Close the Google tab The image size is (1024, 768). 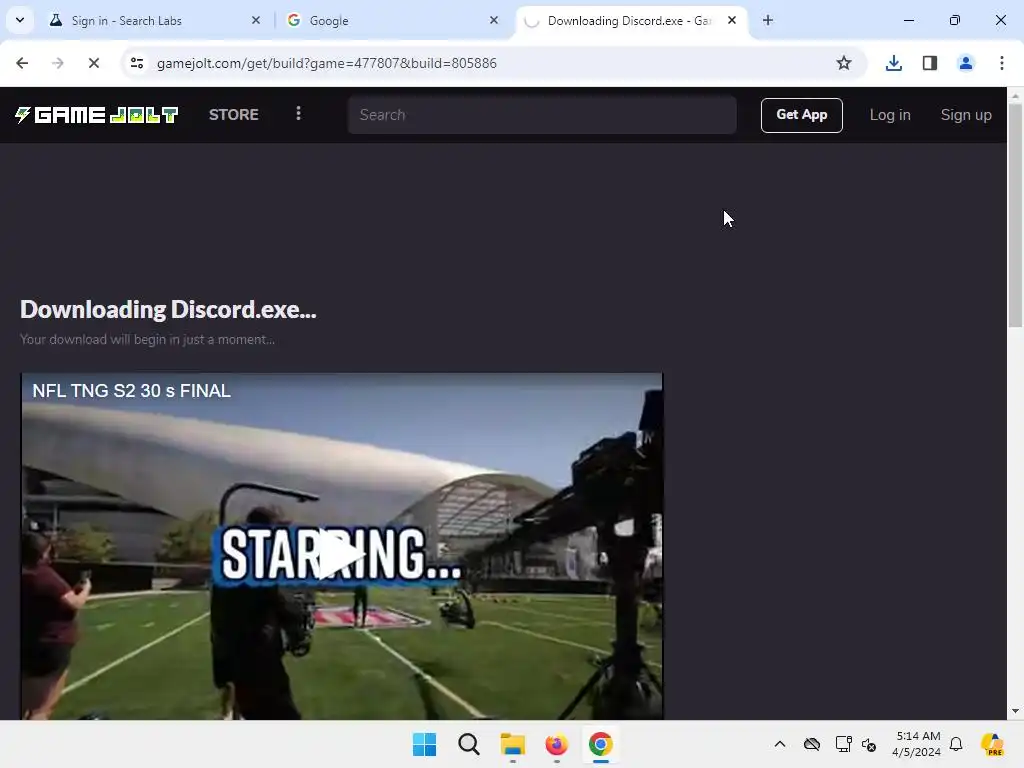pyautogui.click(x=494, y=20)
